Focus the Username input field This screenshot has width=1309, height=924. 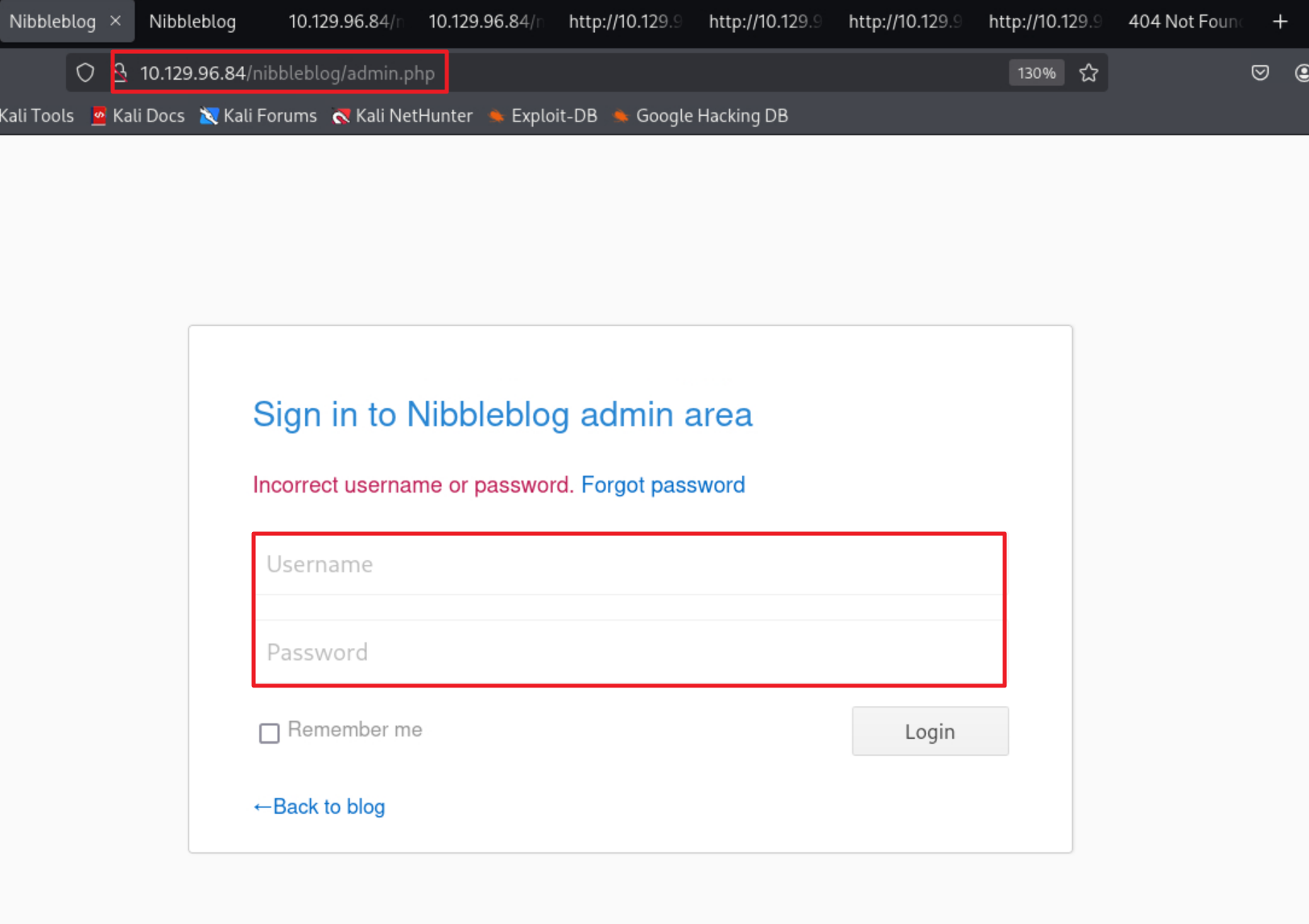629,564
